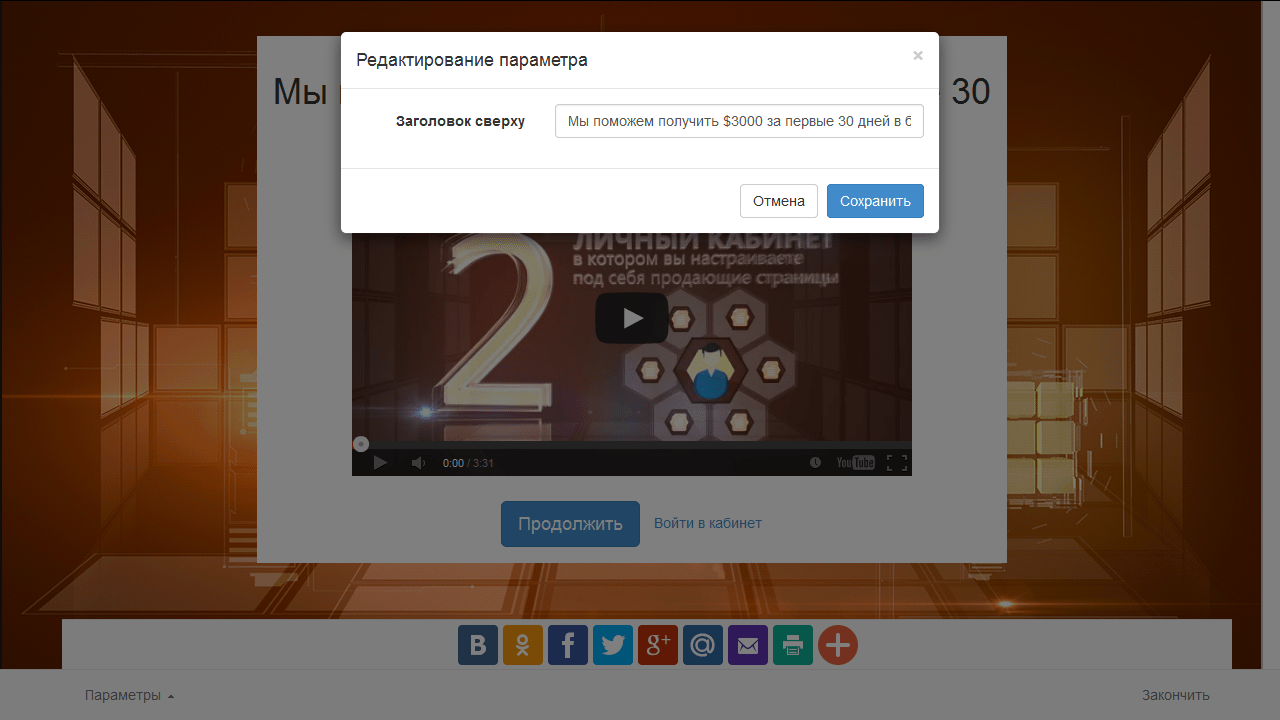The image size is (1280, 720).
Task: Expand the Параметры menu
Action: [130, 696]
